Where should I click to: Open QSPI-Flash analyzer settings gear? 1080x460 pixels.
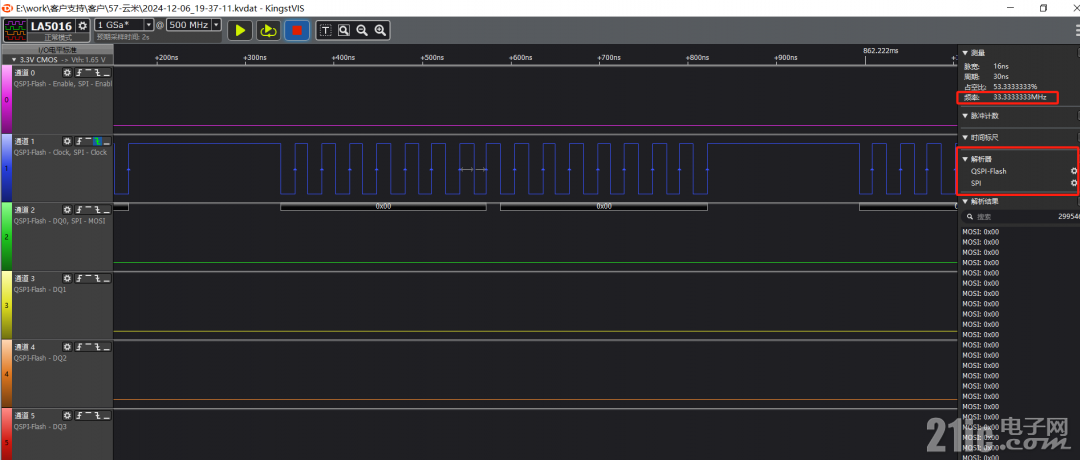(x=1073, y=171)
